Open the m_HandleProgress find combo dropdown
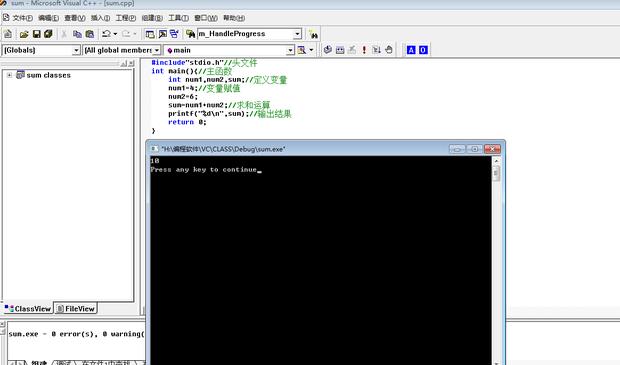The width and height of the screenshot is (620, 365). click(x=297, y=34)
